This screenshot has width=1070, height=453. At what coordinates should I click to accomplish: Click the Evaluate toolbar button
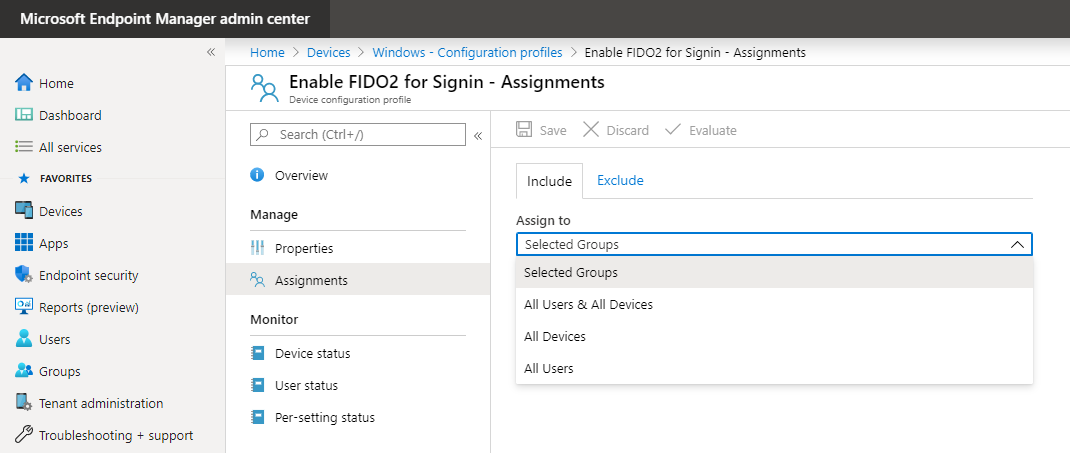click(700, 130)
